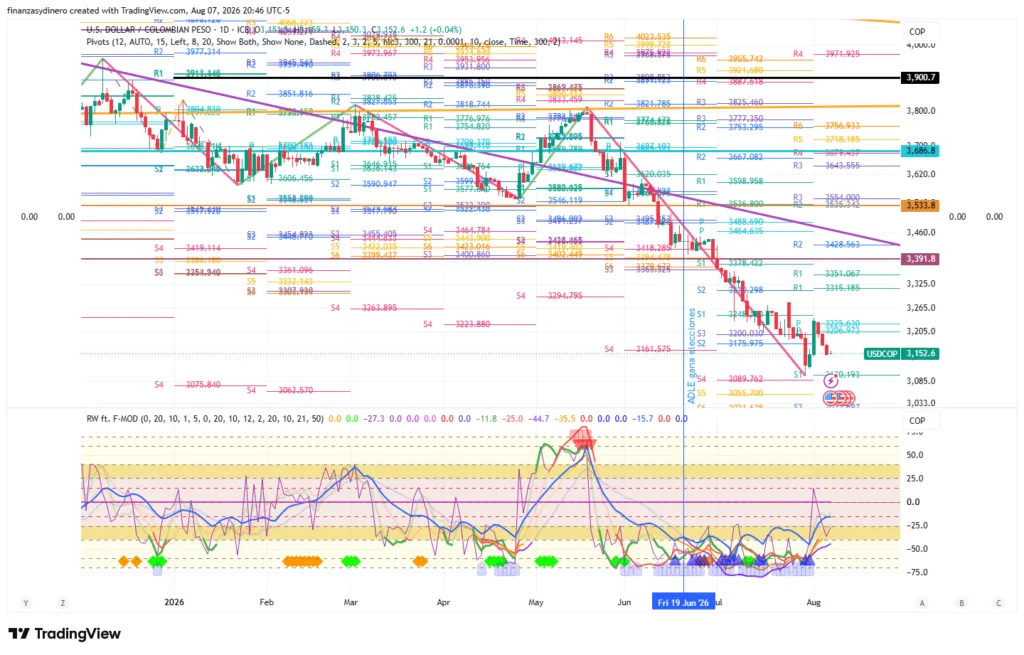This screenshot has height=655, width=1024.
Task: Click the R1 3315.185 pivot label
Action: (x=827, y=287)
